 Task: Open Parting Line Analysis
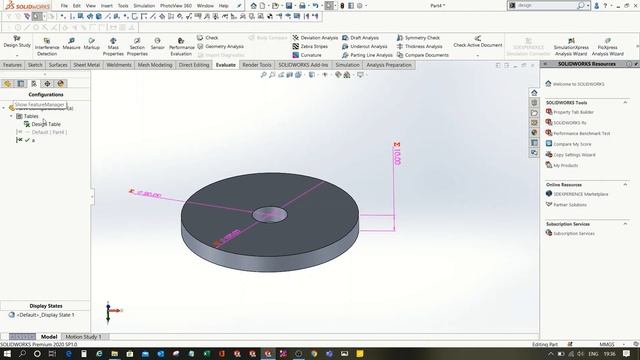point(367,55)
